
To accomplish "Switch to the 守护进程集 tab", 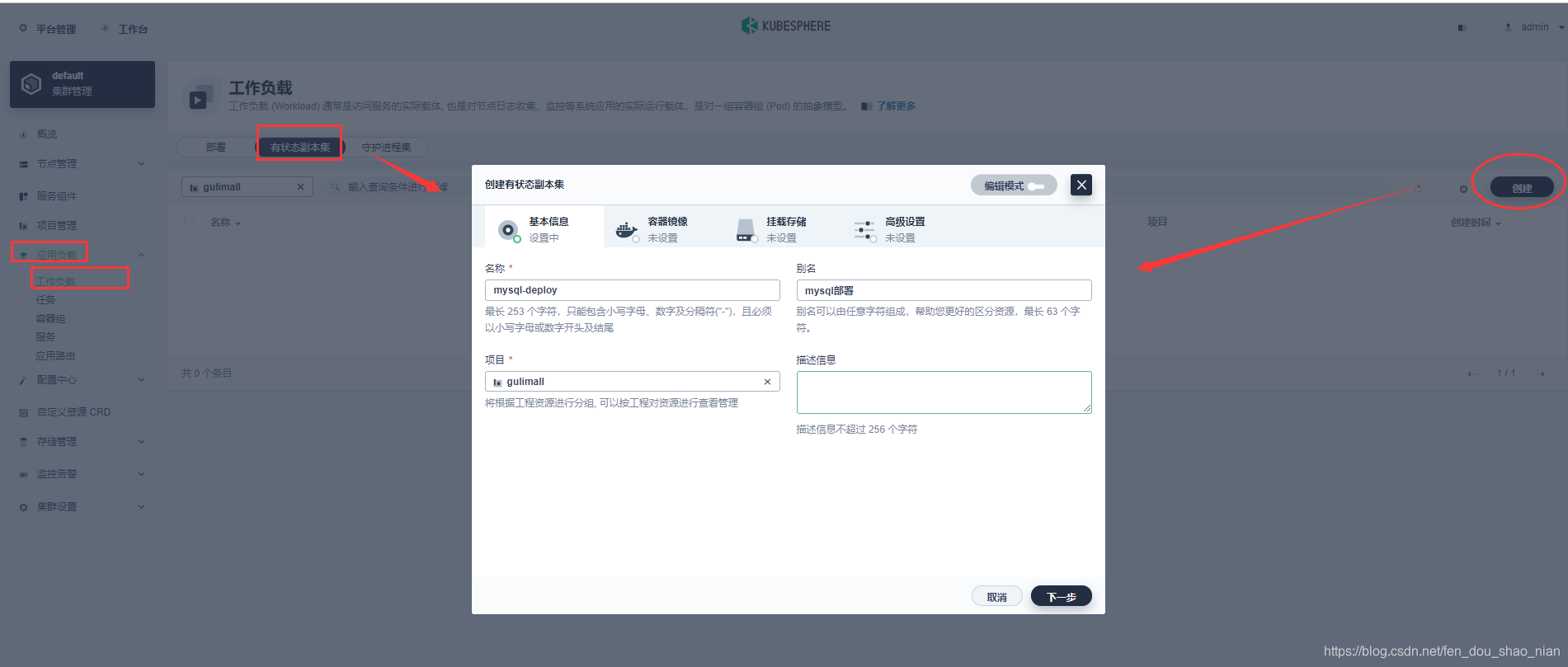I will 386,148.
